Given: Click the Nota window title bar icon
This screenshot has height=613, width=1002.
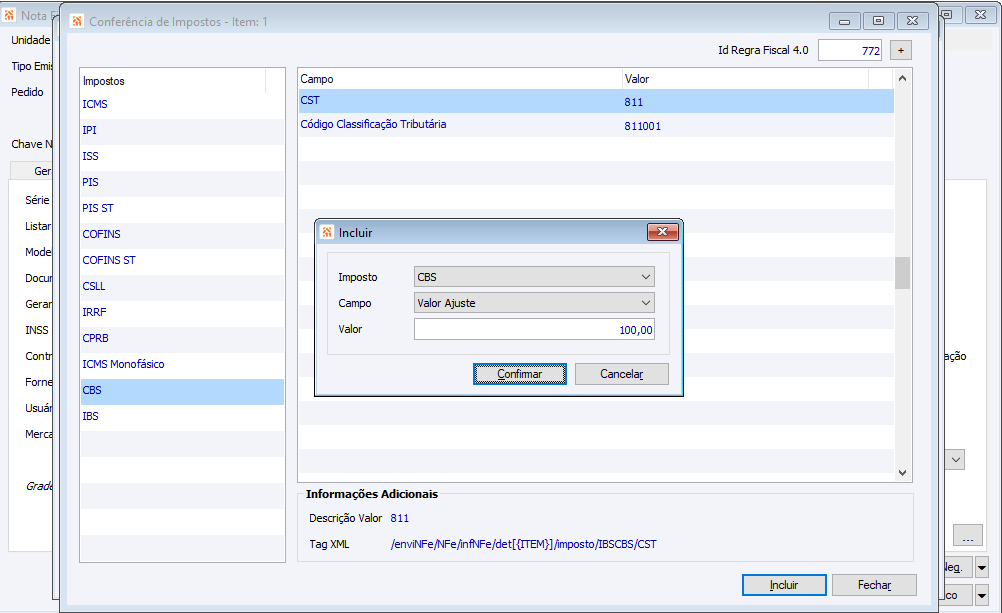Looking at the screenshot, I should [x=9, y=15].
